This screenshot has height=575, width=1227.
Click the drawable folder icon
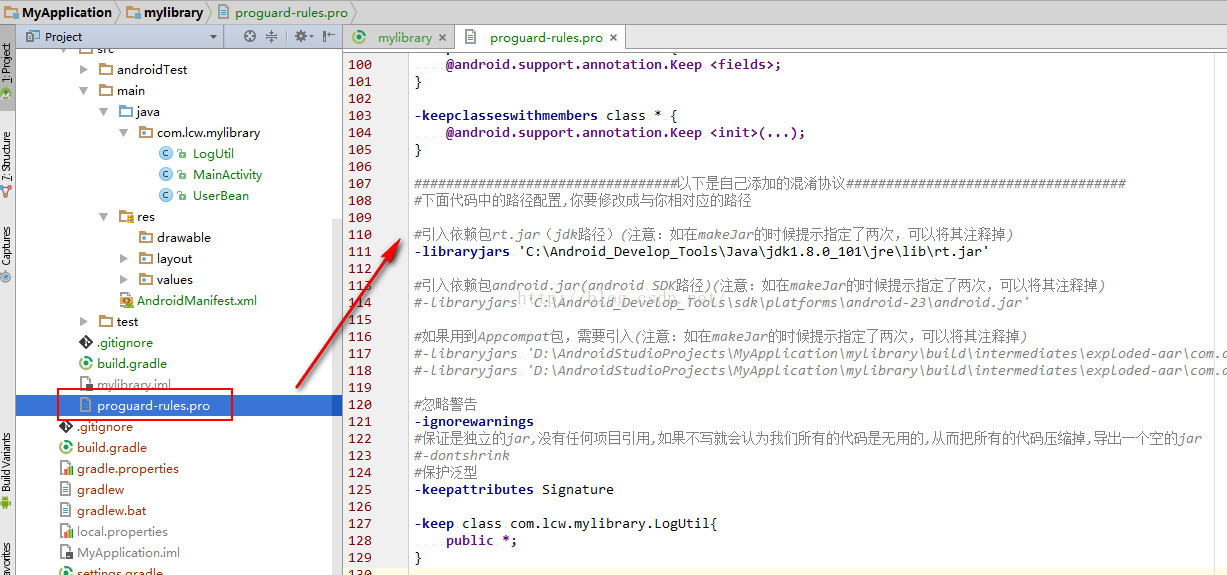click(146, 237)
